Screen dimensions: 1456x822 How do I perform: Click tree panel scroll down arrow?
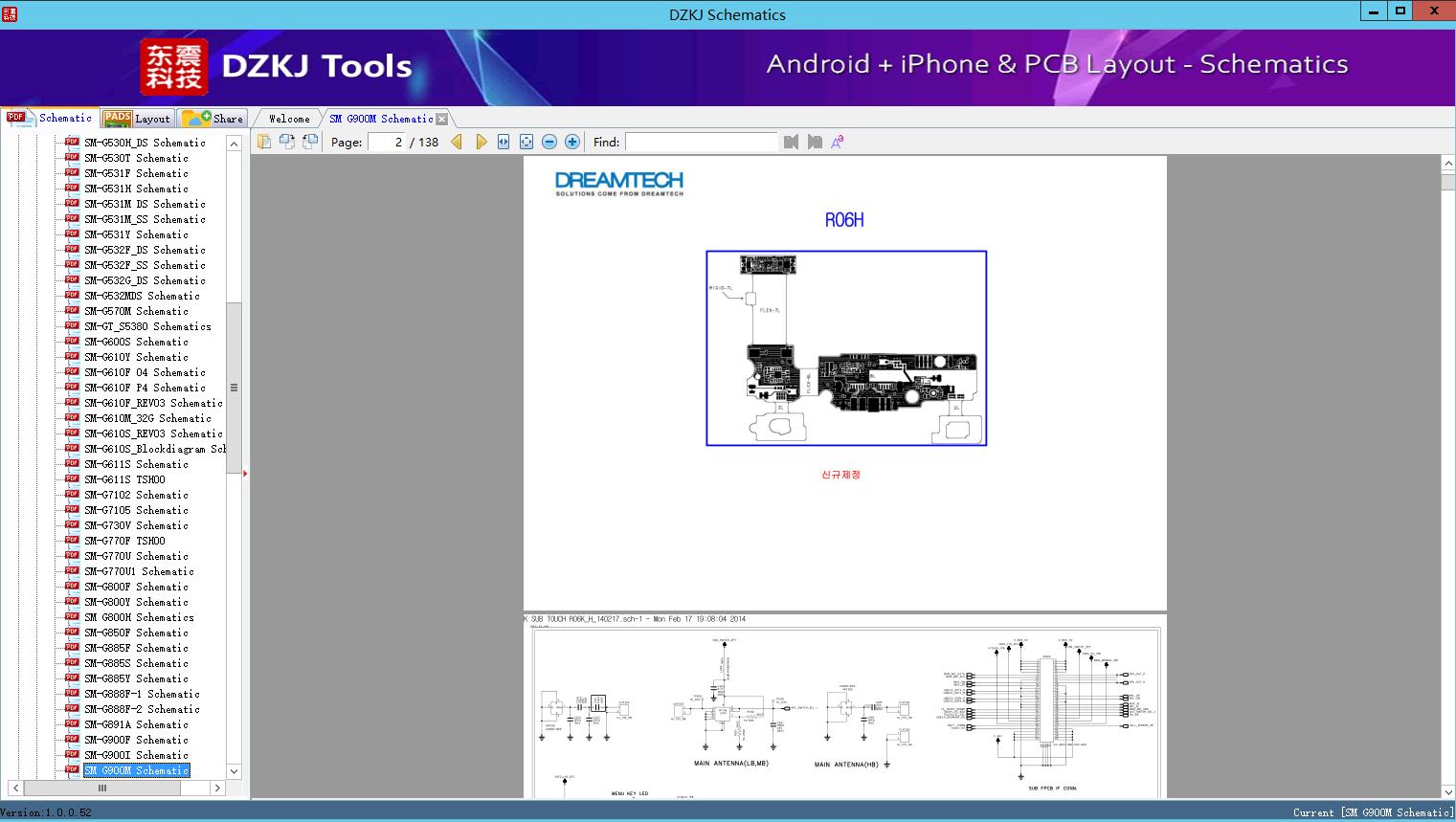click(x=234, y=771)
